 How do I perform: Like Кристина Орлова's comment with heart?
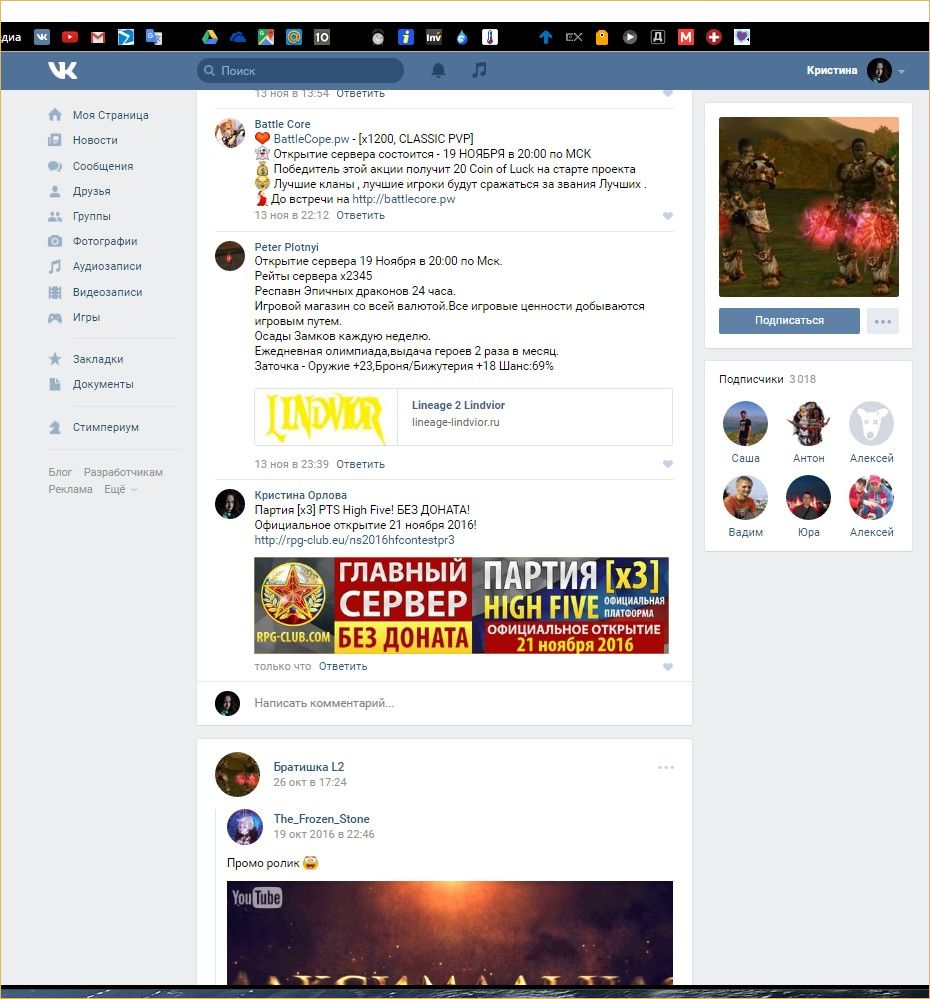point(668,666)
